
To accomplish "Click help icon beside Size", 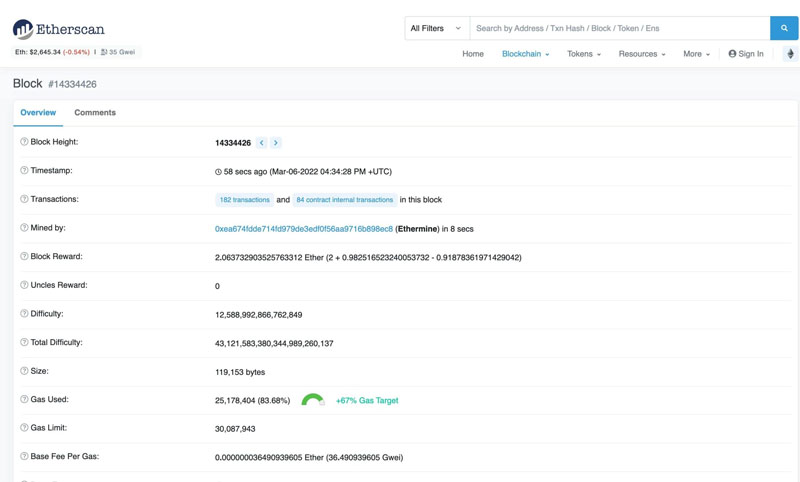I will 24,371.
